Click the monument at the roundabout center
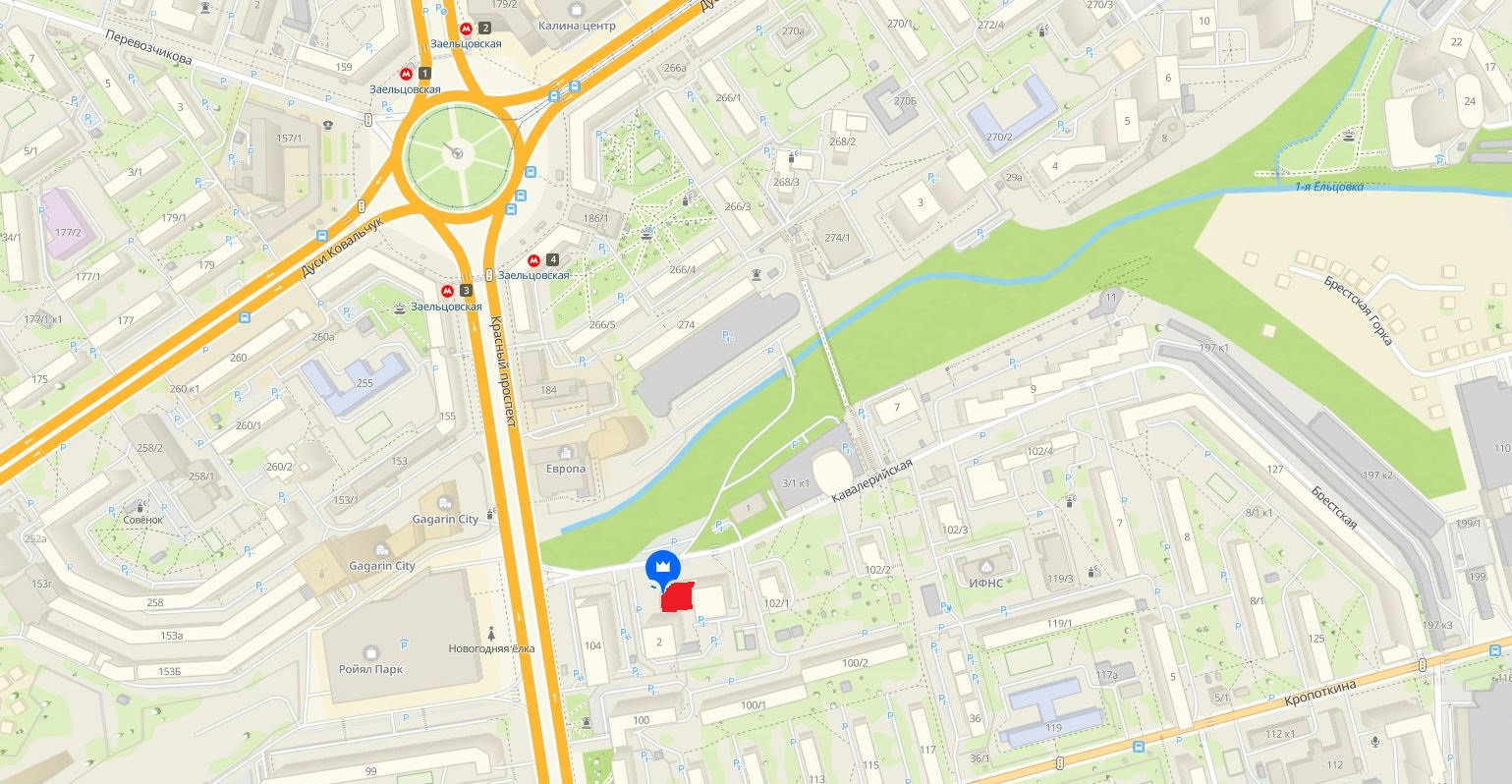 tap(458, 151)
